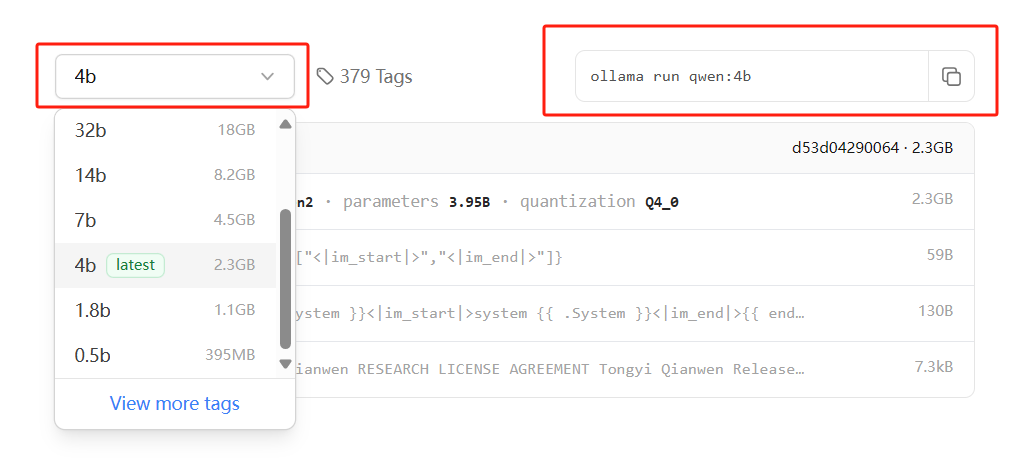Click the green latest badge
This screenshot has height=476, width=1029.
coord(135,265)
